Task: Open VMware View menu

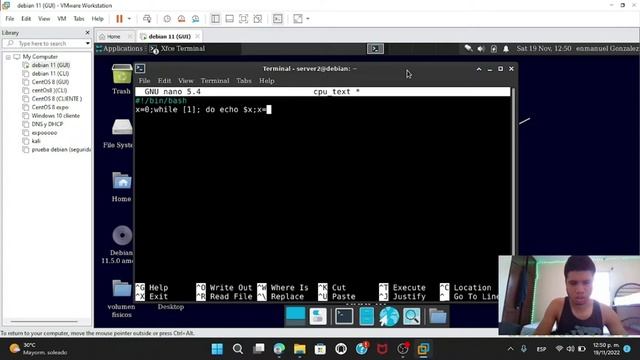Action: pos(44,19)
